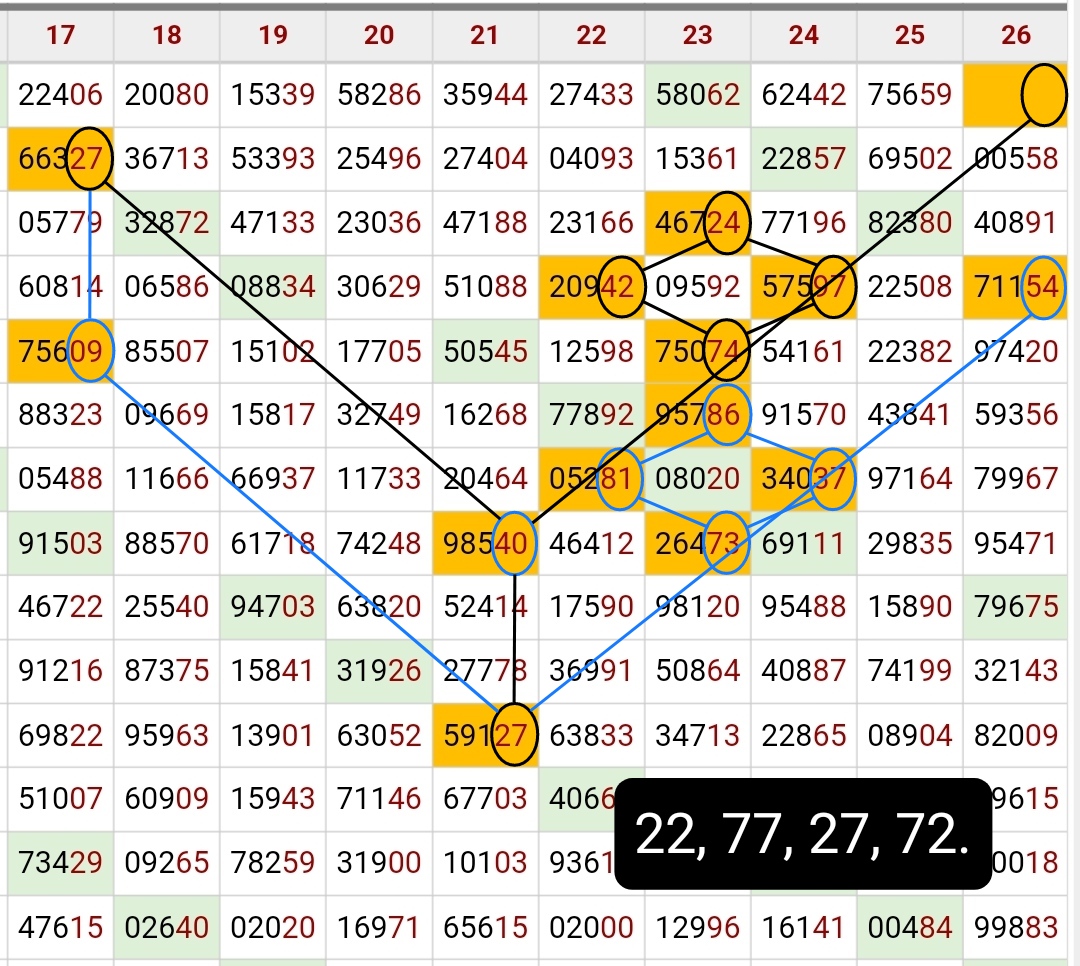Select column header 17
This screenshot has width=1080, height=966.
pos(61,35)
